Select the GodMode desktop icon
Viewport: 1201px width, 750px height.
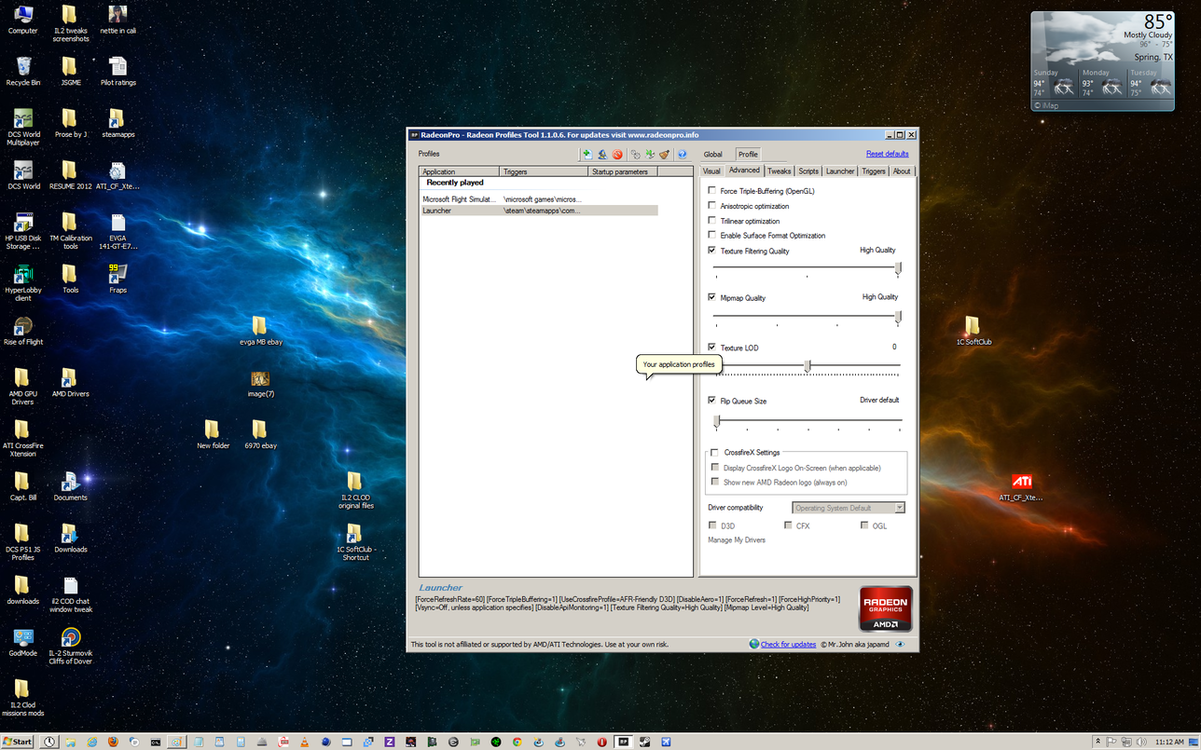[x=23, y=642]
